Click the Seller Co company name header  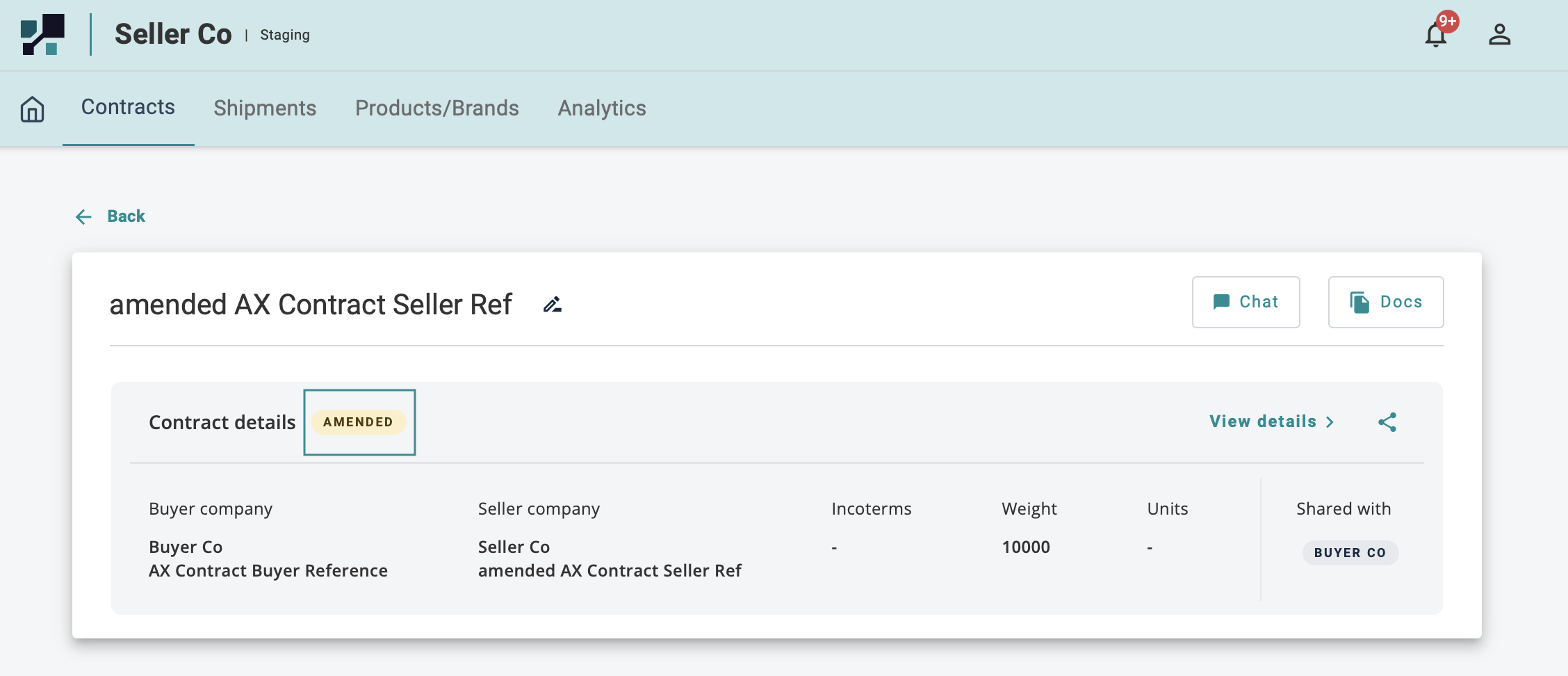tap(173, 34)
